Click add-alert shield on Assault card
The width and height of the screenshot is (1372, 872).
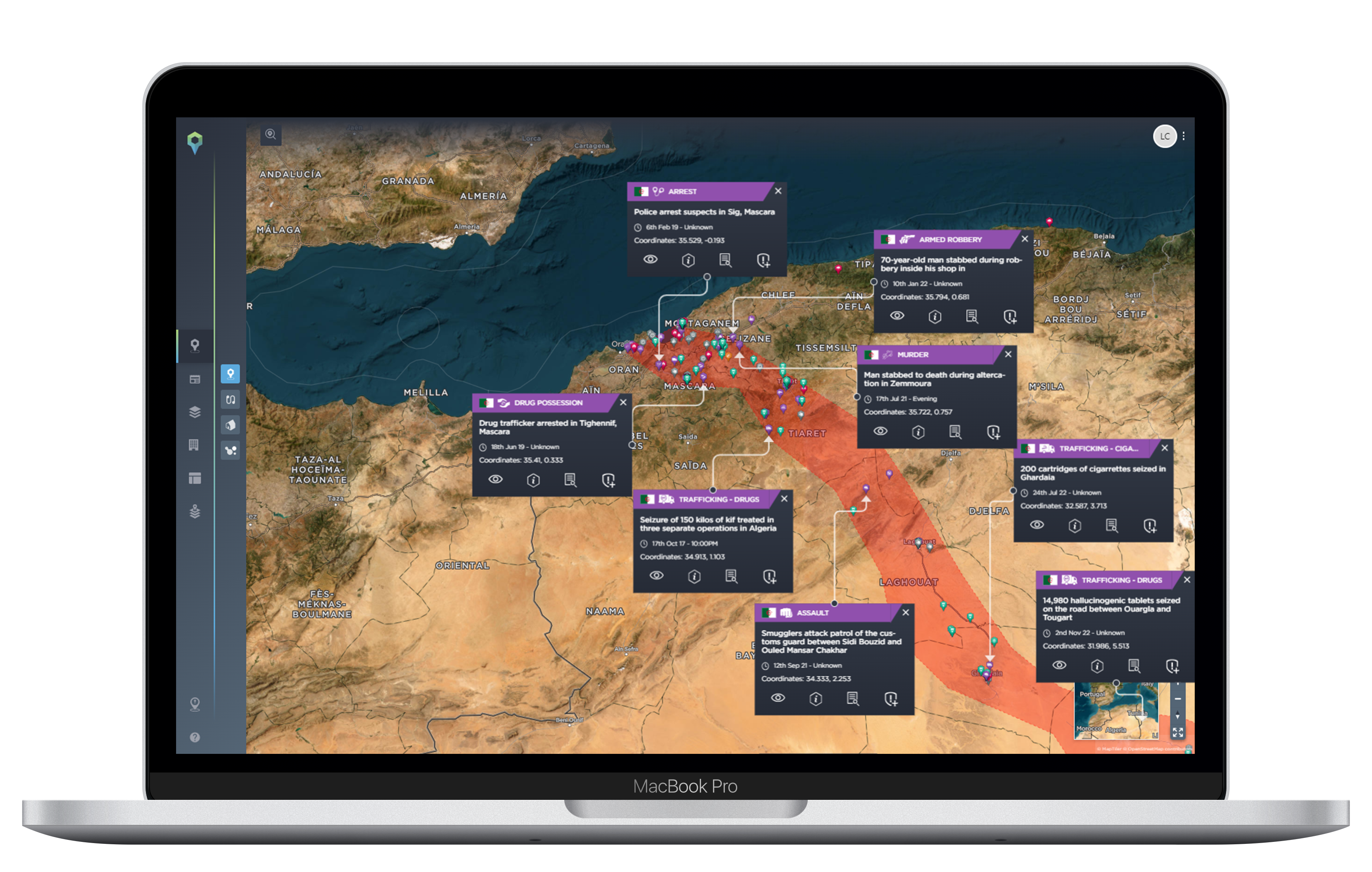coord(891,699)
